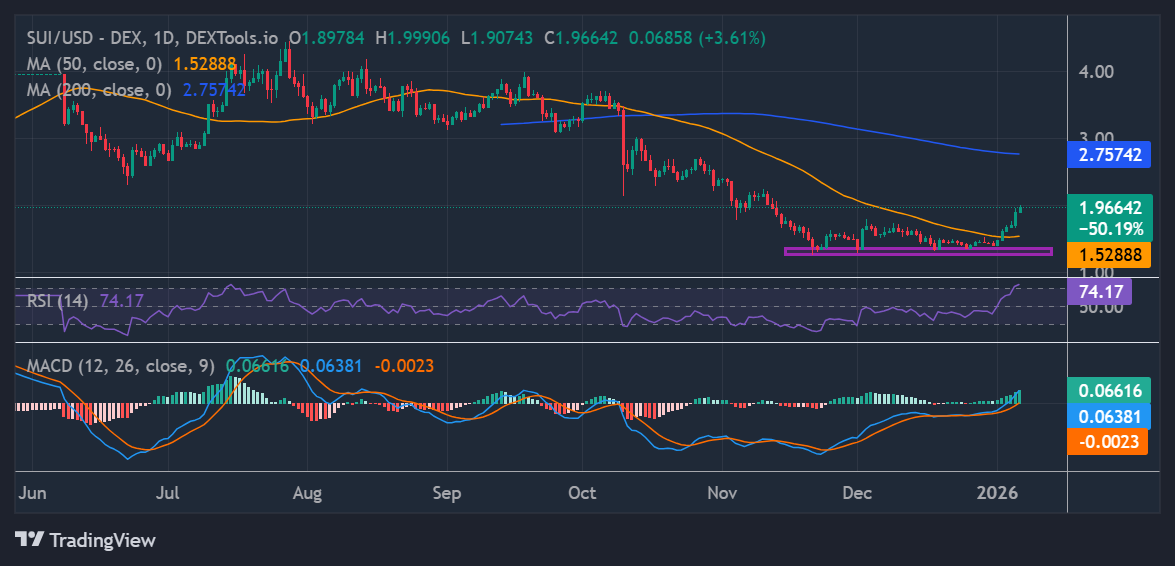Click the blue 2.75742 price label

[1109, 155]
